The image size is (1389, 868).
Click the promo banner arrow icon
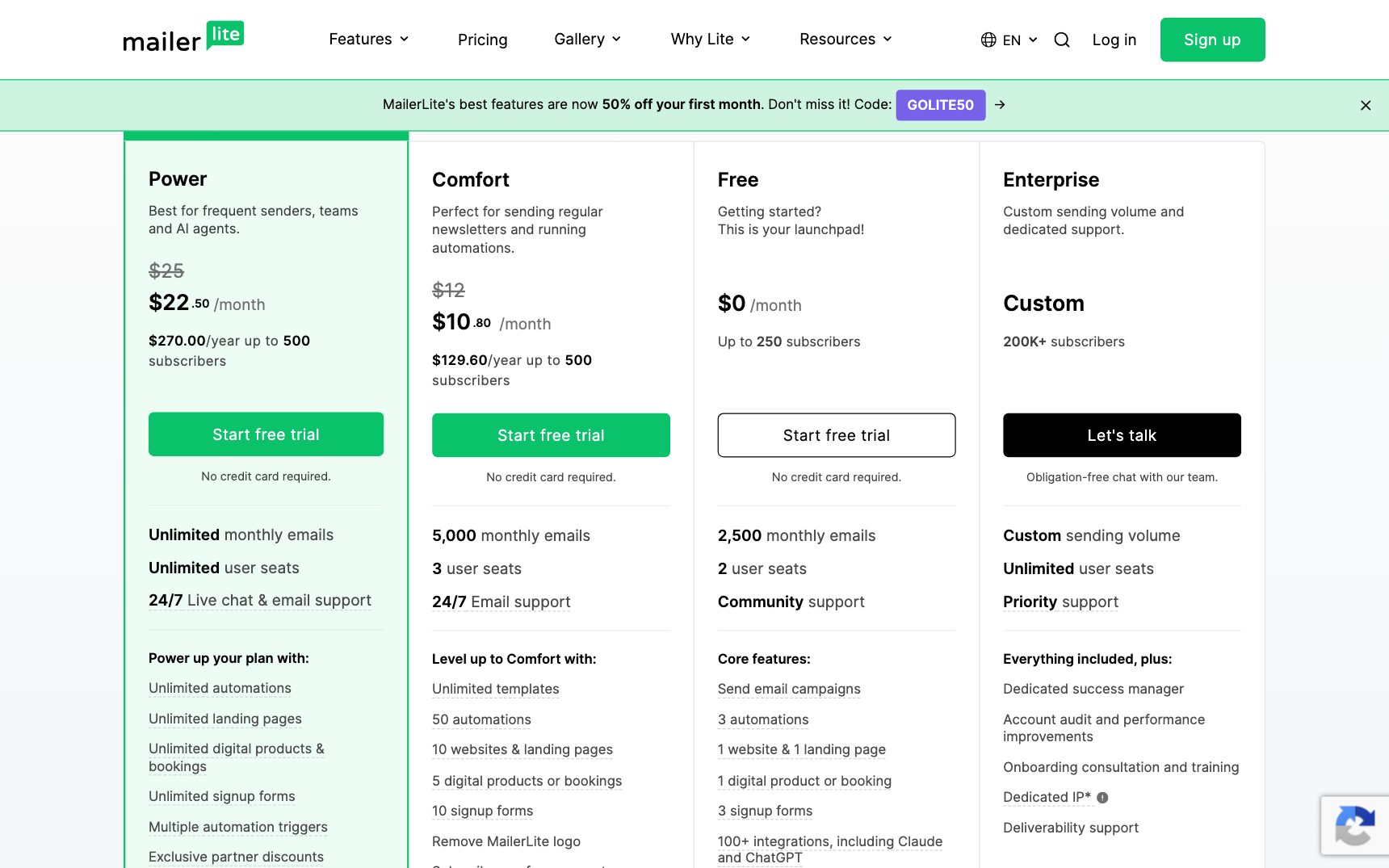coord(1000,105)
